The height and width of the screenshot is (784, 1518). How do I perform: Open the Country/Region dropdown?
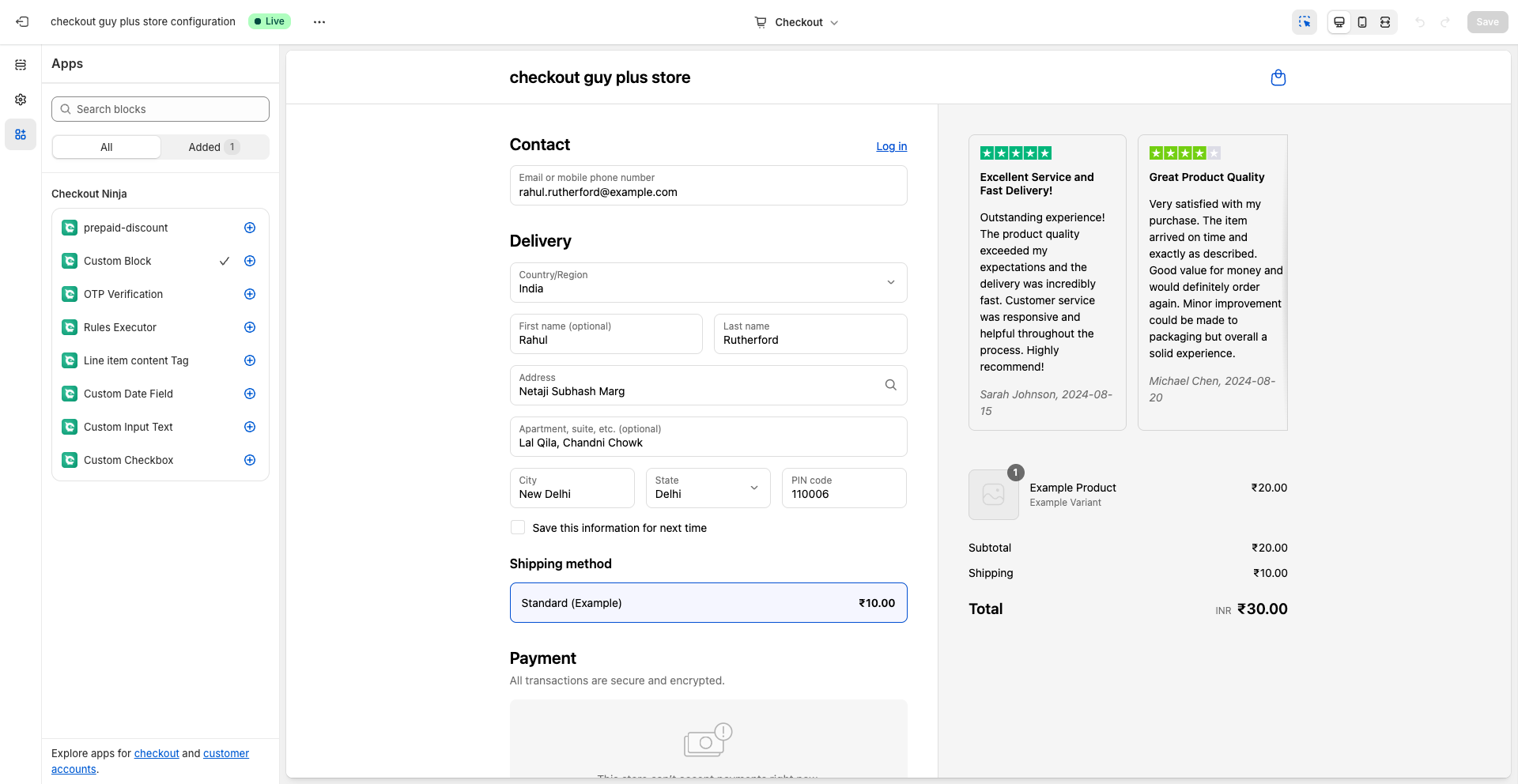[x=890, y=282]
